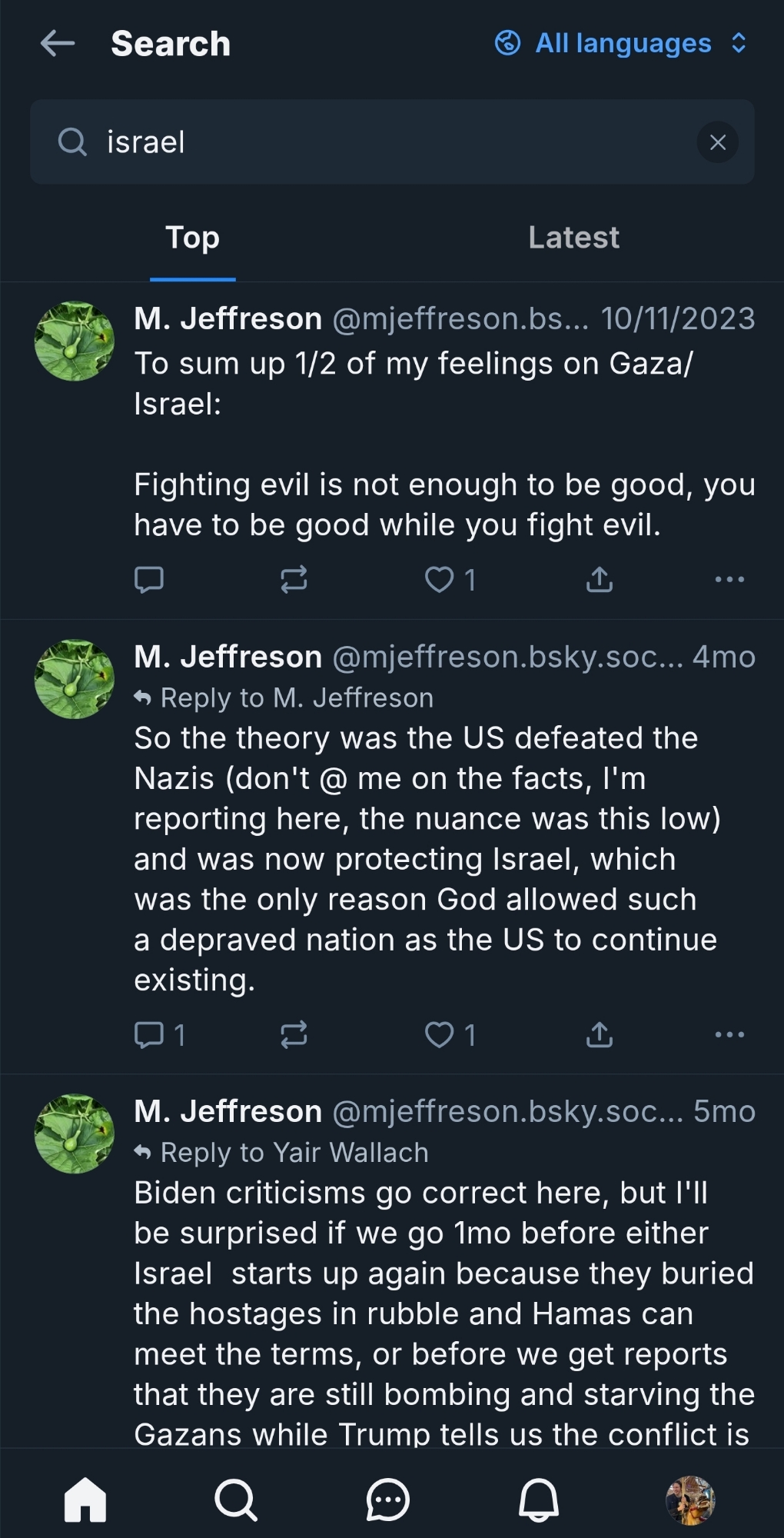Screen dimensions: 784x1538
Task: Like the post about fighting evil
Action: click(440, 579)
